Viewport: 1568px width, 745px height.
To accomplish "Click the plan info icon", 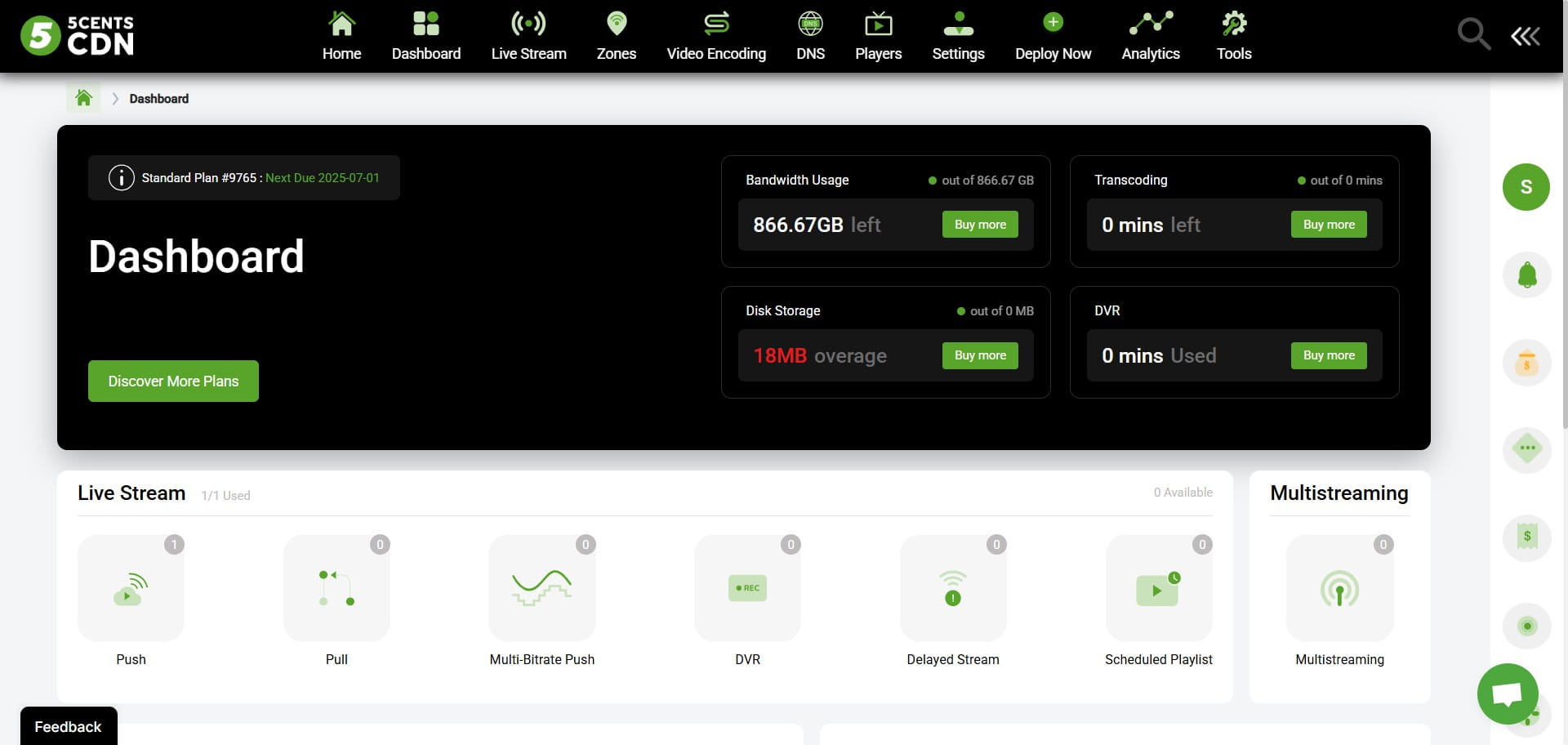I will tap(122, 178).
